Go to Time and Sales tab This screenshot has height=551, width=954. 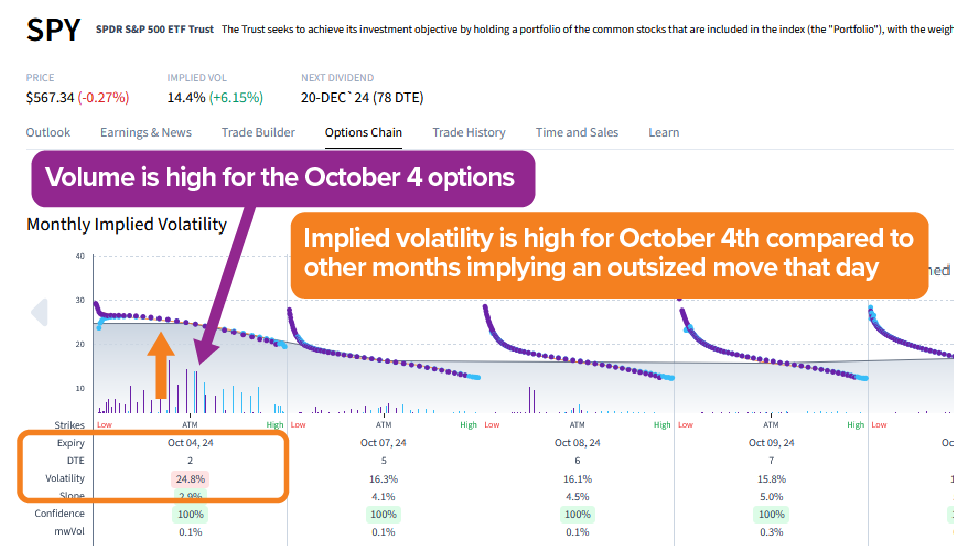(x=577, y=133)
